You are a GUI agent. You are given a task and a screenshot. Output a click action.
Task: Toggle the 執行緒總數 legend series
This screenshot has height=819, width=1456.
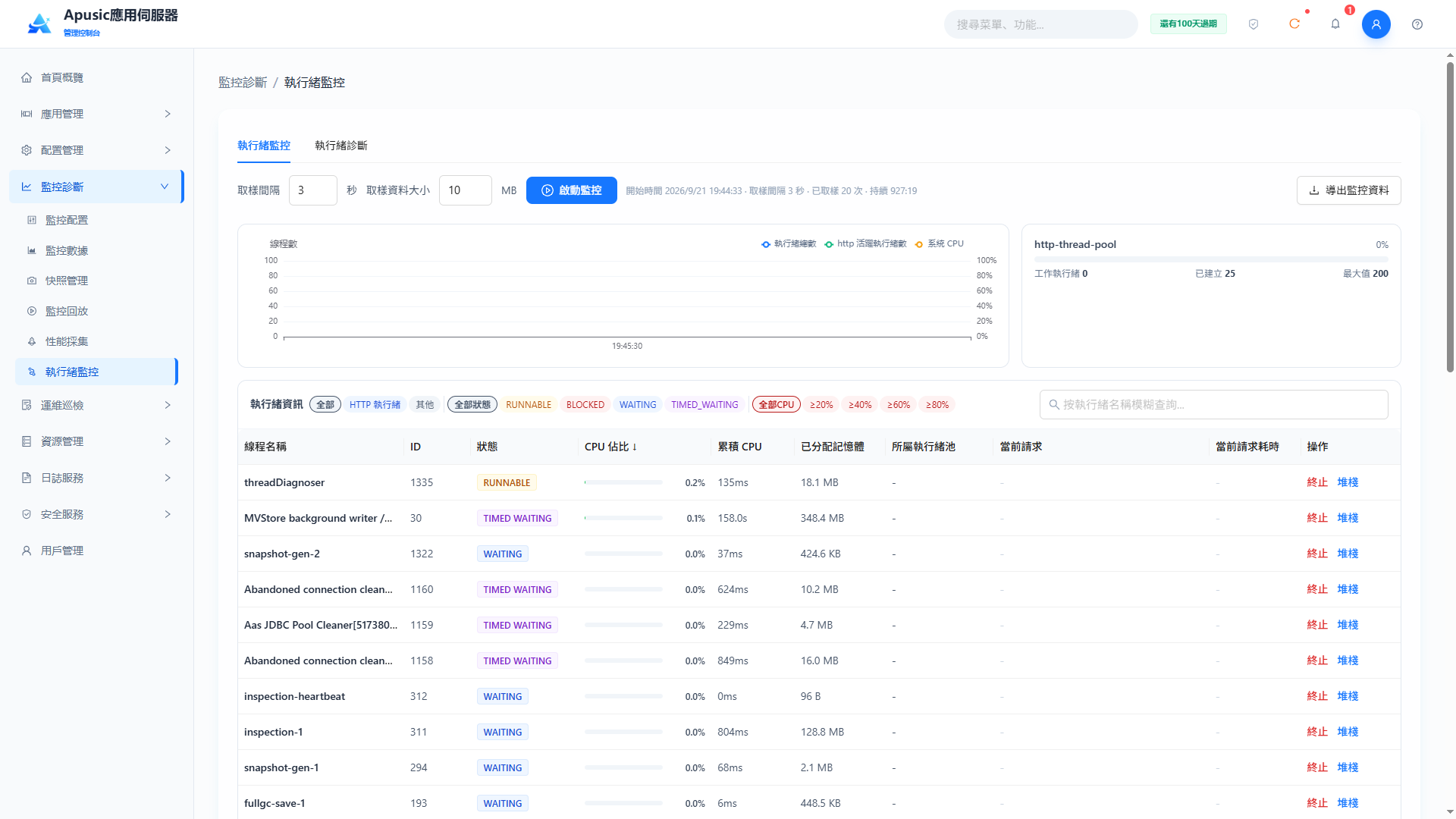[789, 244]
